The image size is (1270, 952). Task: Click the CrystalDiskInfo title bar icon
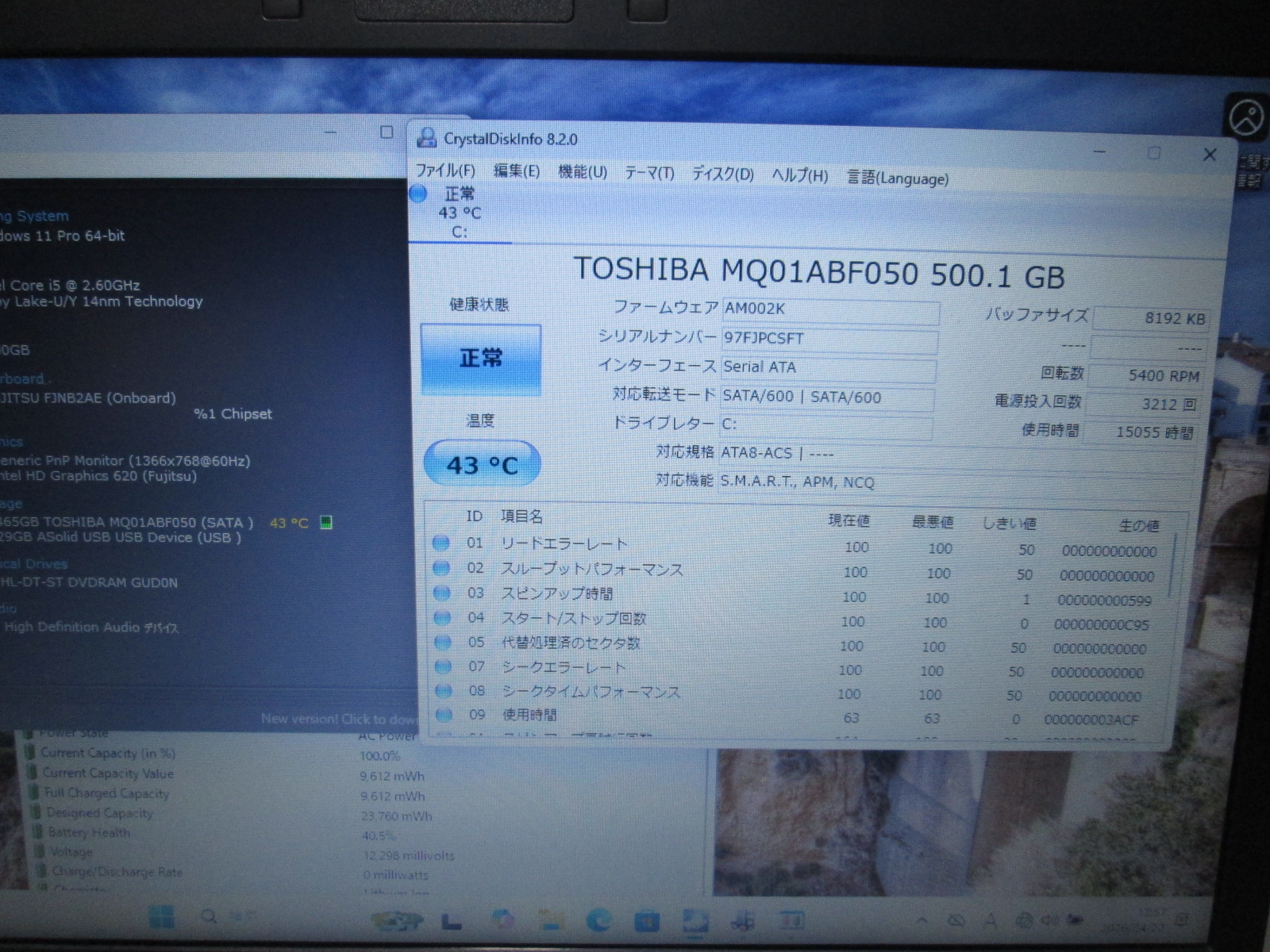[x=426, y=139]
